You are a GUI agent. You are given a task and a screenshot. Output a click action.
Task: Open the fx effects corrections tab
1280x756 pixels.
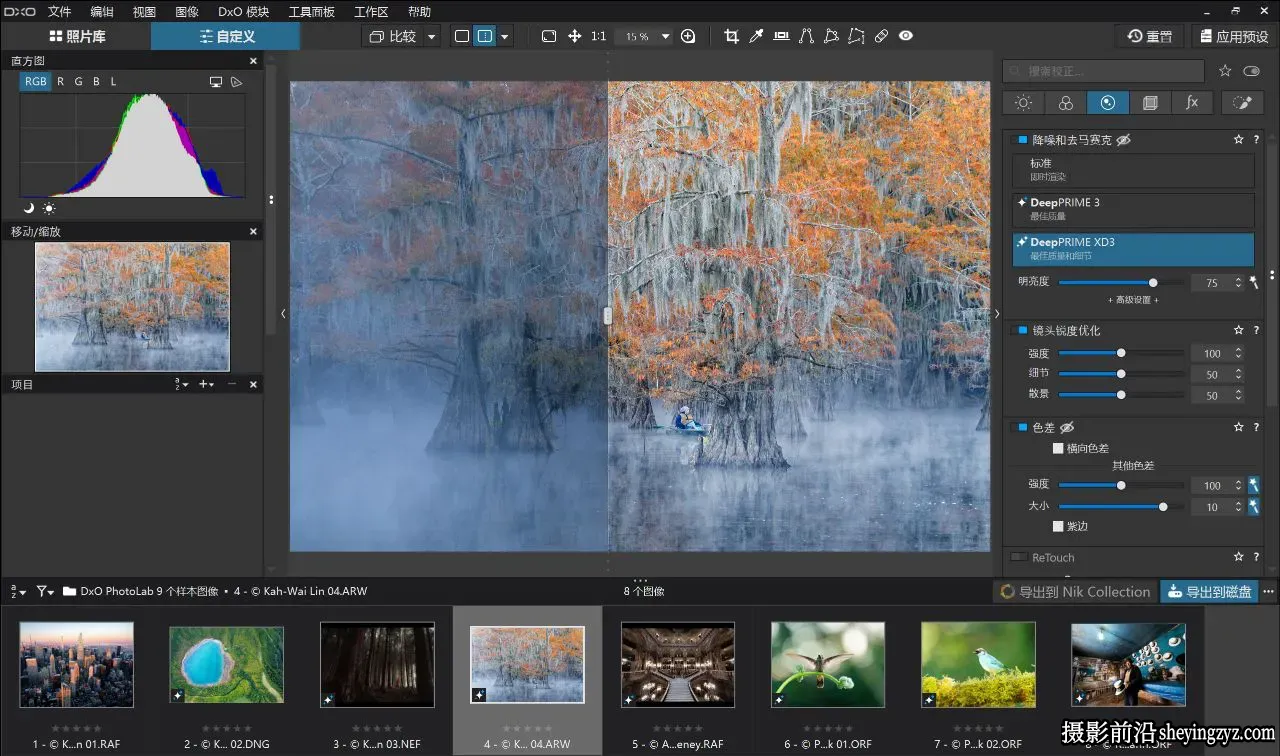pos(1192,103)
